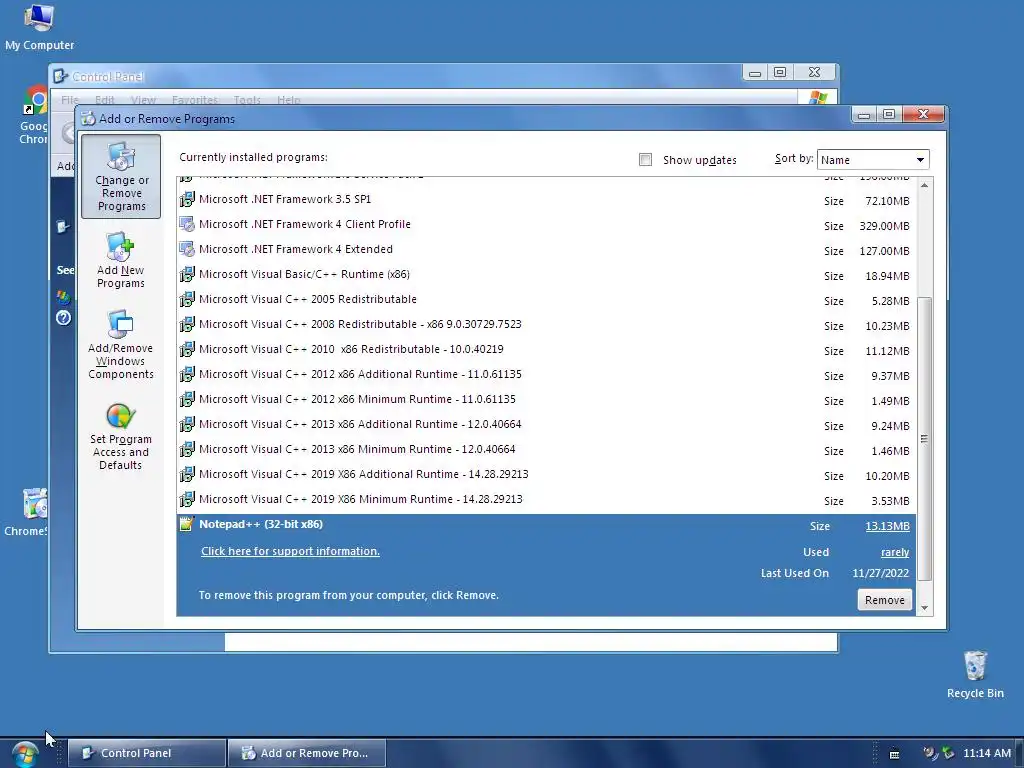The image size is (1024, 768).
Task: Open ChromeSetup desktop icon
Action: (x=26, y=513)
